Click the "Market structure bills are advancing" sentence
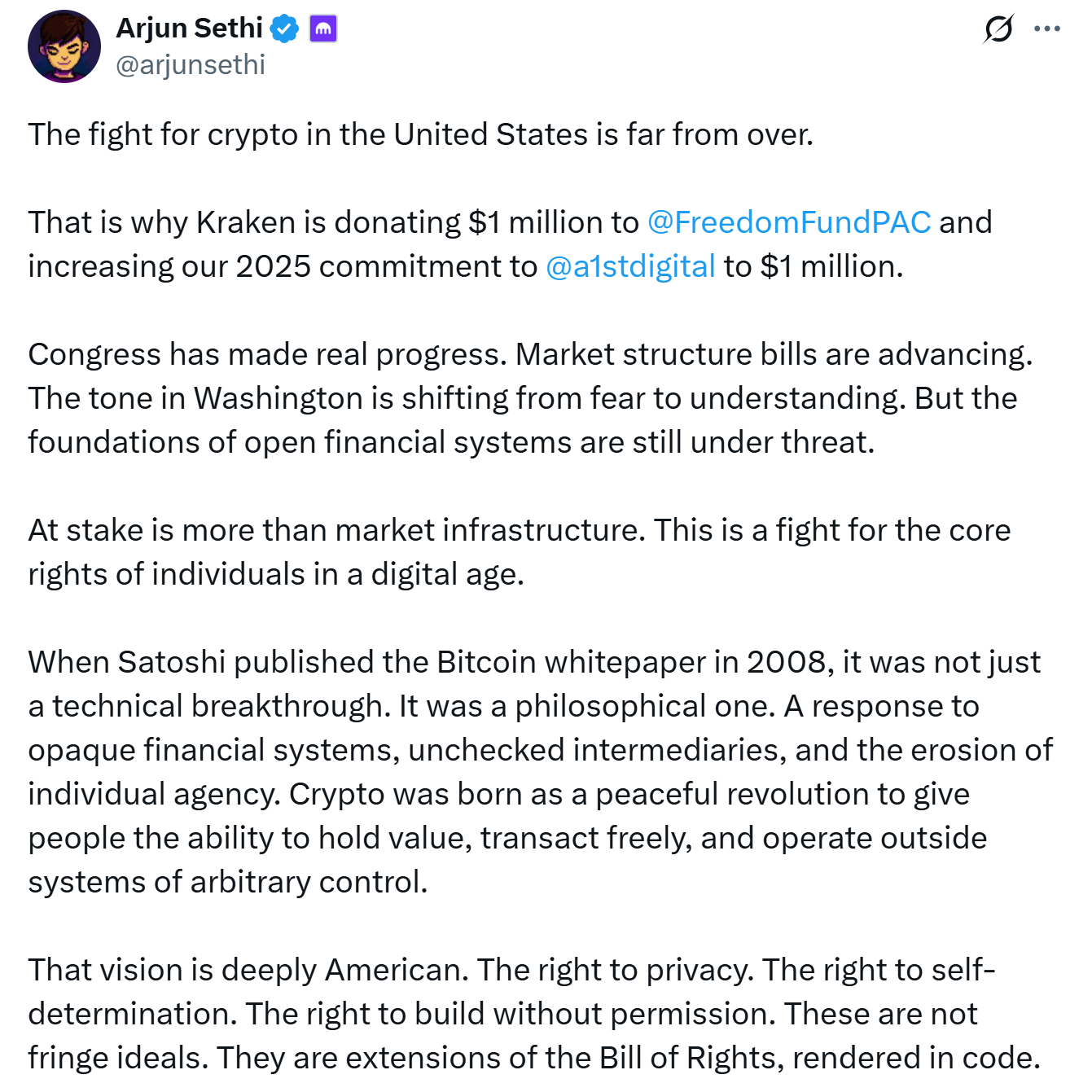This screenshot has width=1092, height=1092. [773, 354]
